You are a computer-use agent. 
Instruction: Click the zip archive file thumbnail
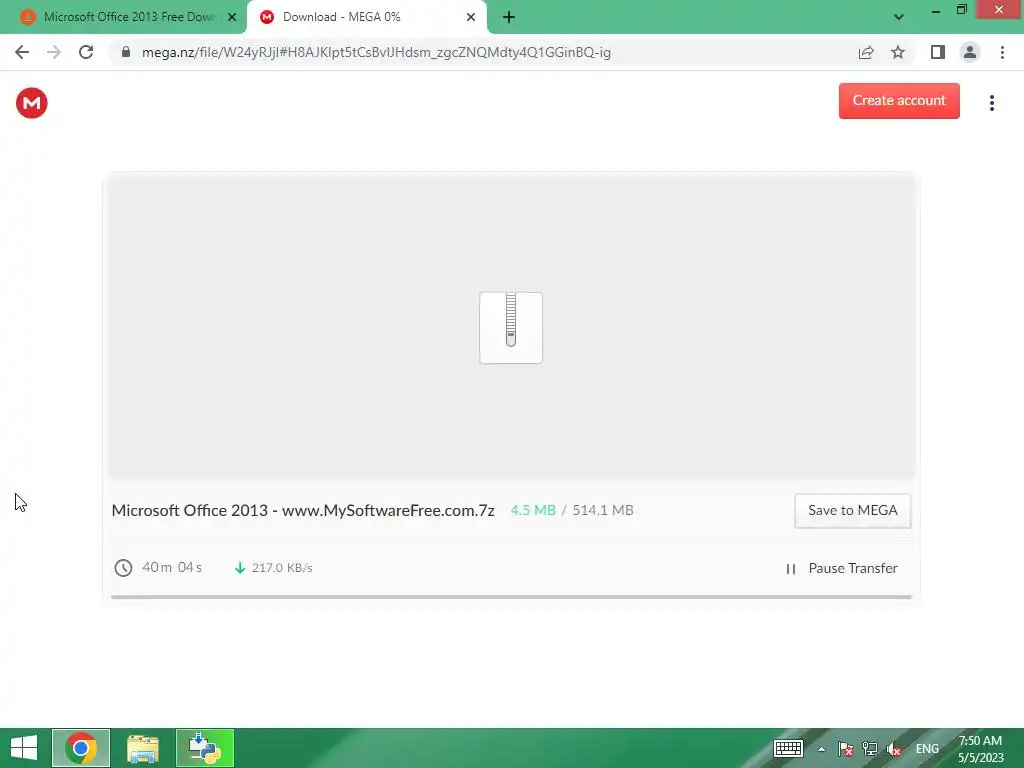[511, 327]
